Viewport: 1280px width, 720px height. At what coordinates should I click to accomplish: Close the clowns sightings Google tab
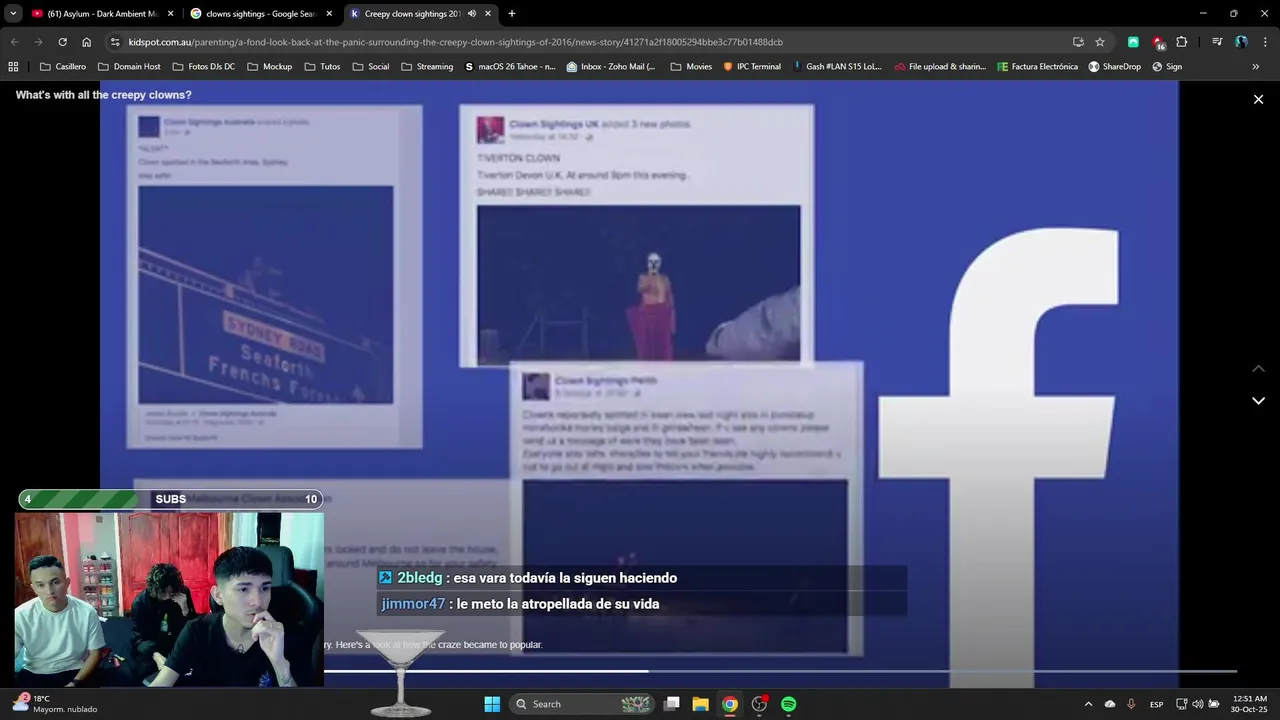click(x=329, y=14)
